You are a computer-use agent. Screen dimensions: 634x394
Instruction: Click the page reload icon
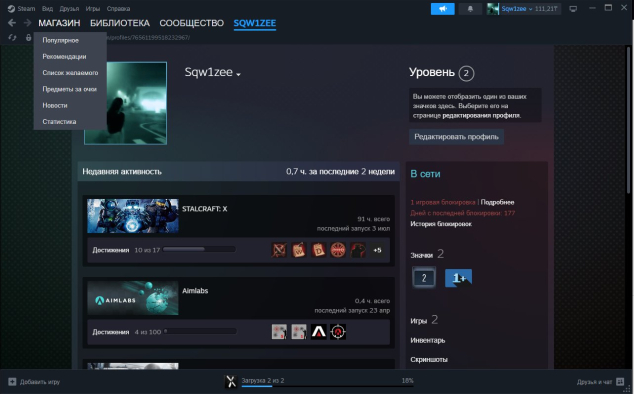(x=12, y=38)
